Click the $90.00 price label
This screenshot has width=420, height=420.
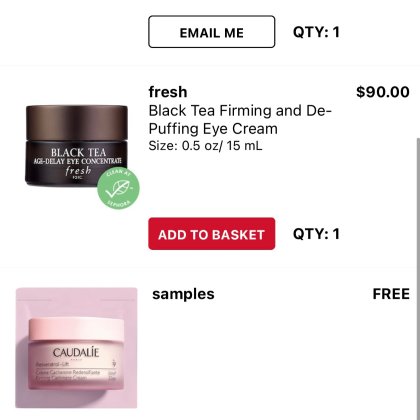tap(383, 92)
